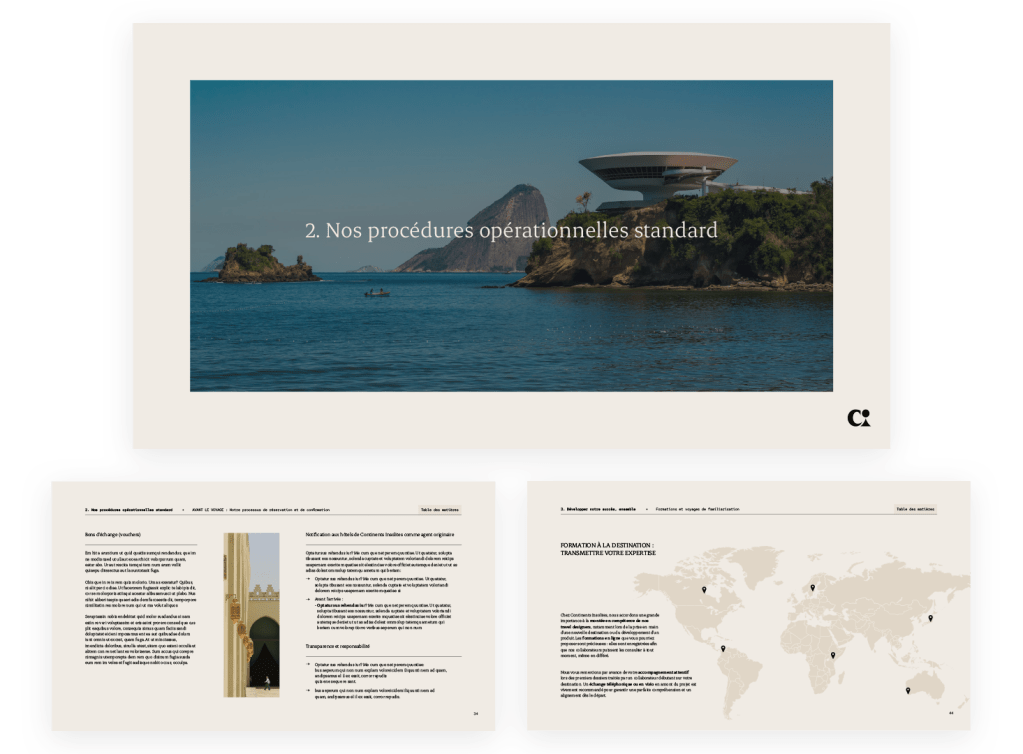This screenshot has width=1023, height=754.
Task: Click page number 34 on the vouchers page
Action: pyautogui.click(x=476, y=713)
